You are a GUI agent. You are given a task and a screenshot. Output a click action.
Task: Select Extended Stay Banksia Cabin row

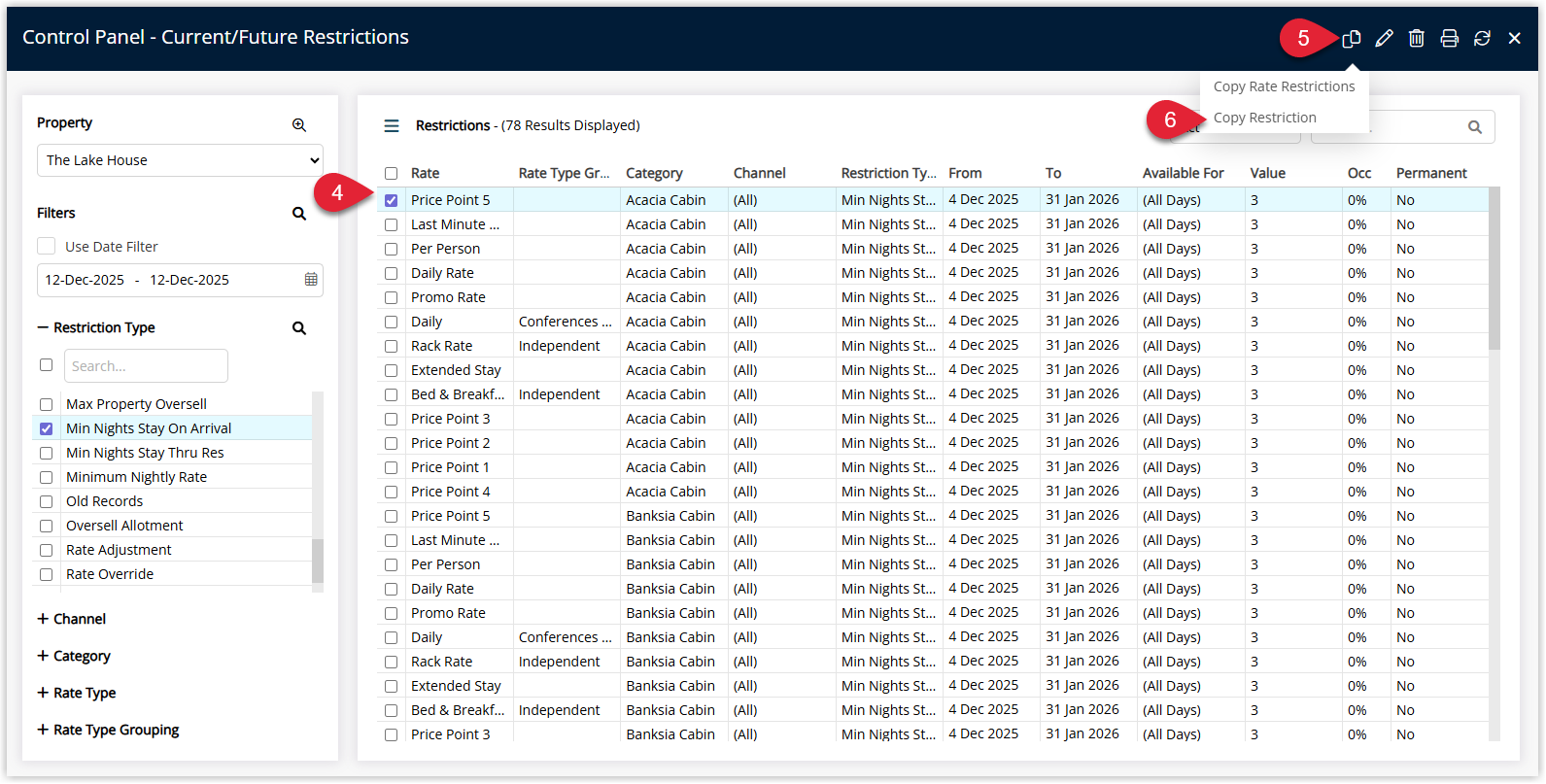933,686
